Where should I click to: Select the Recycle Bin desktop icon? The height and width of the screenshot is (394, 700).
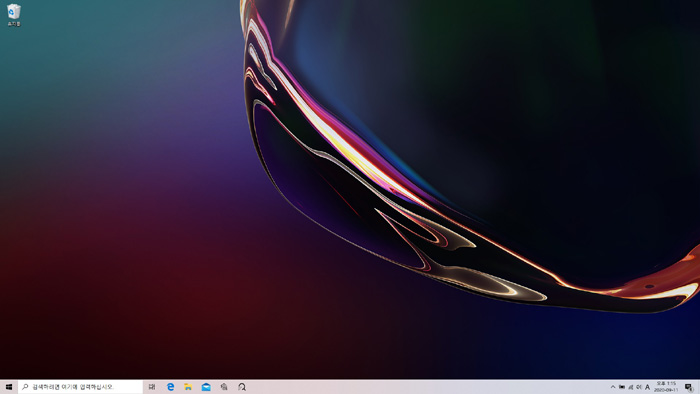point(14,15)
